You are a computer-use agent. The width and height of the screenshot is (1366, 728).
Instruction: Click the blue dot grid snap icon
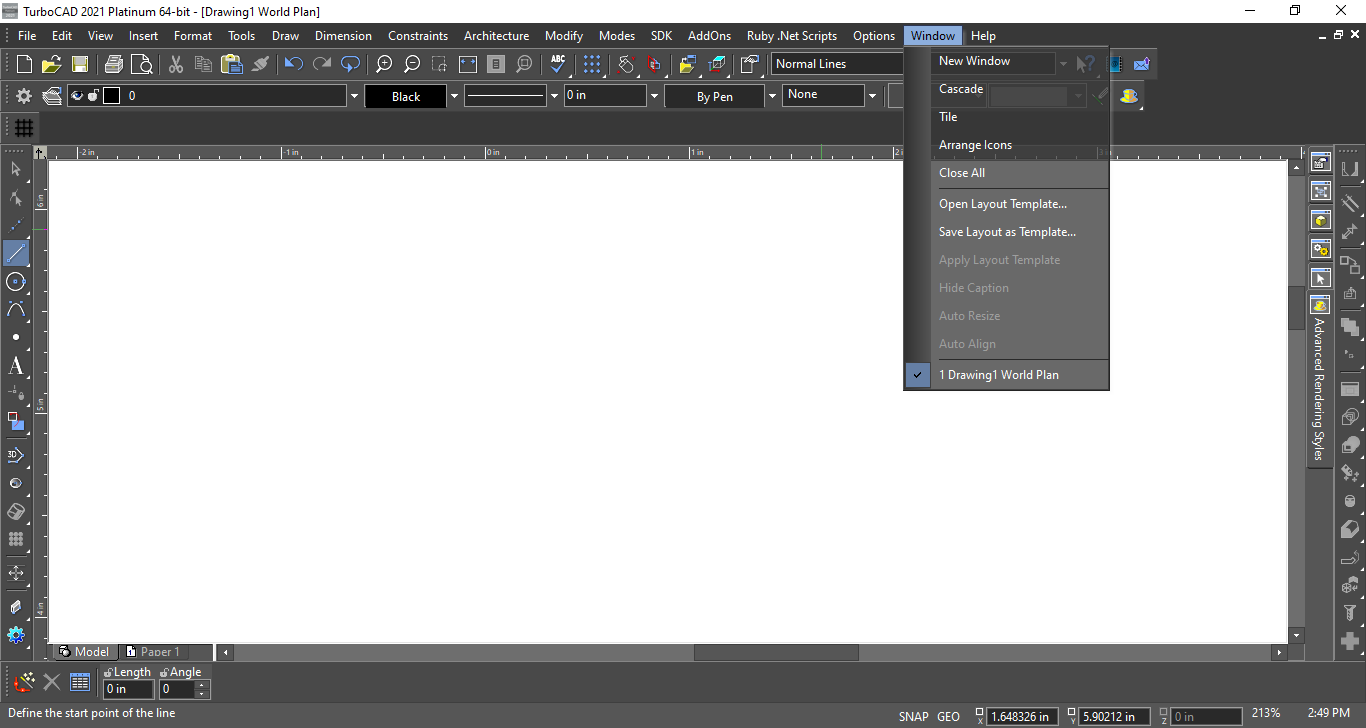(x=592, y=64)
